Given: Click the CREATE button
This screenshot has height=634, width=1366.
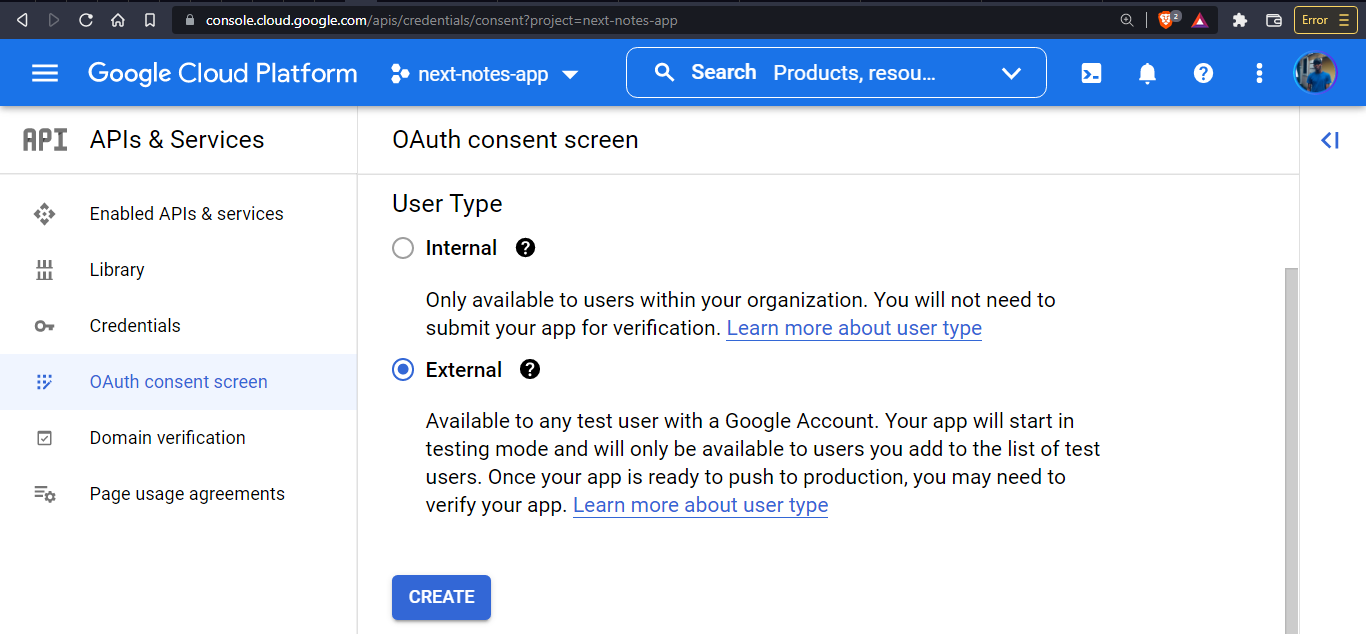Looking at the screenshot, I should pyautogui.click(x=441, y=597).
